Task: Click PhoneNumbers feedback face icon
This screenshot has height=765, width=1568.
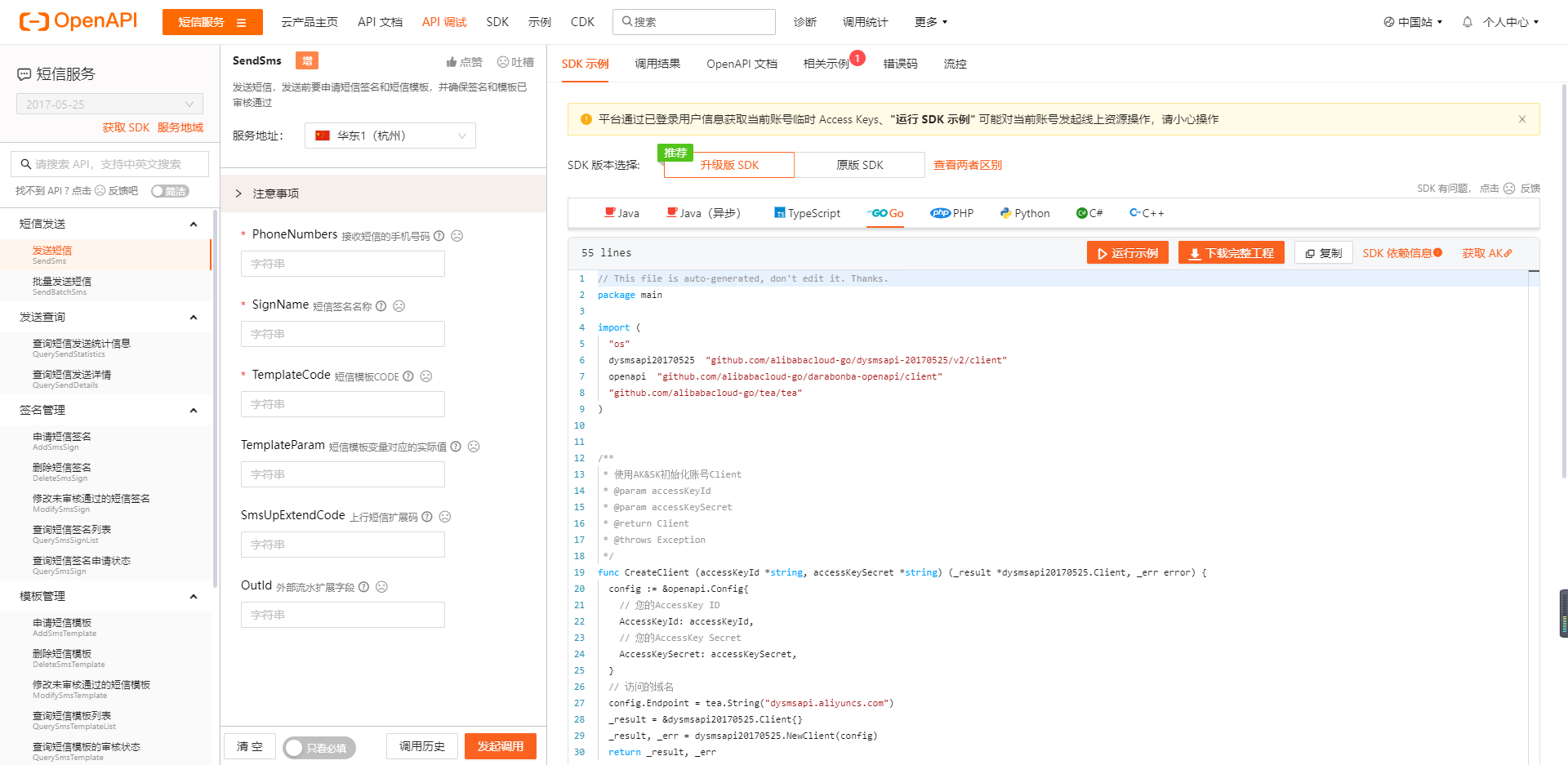Action: (x=457, y=236)
